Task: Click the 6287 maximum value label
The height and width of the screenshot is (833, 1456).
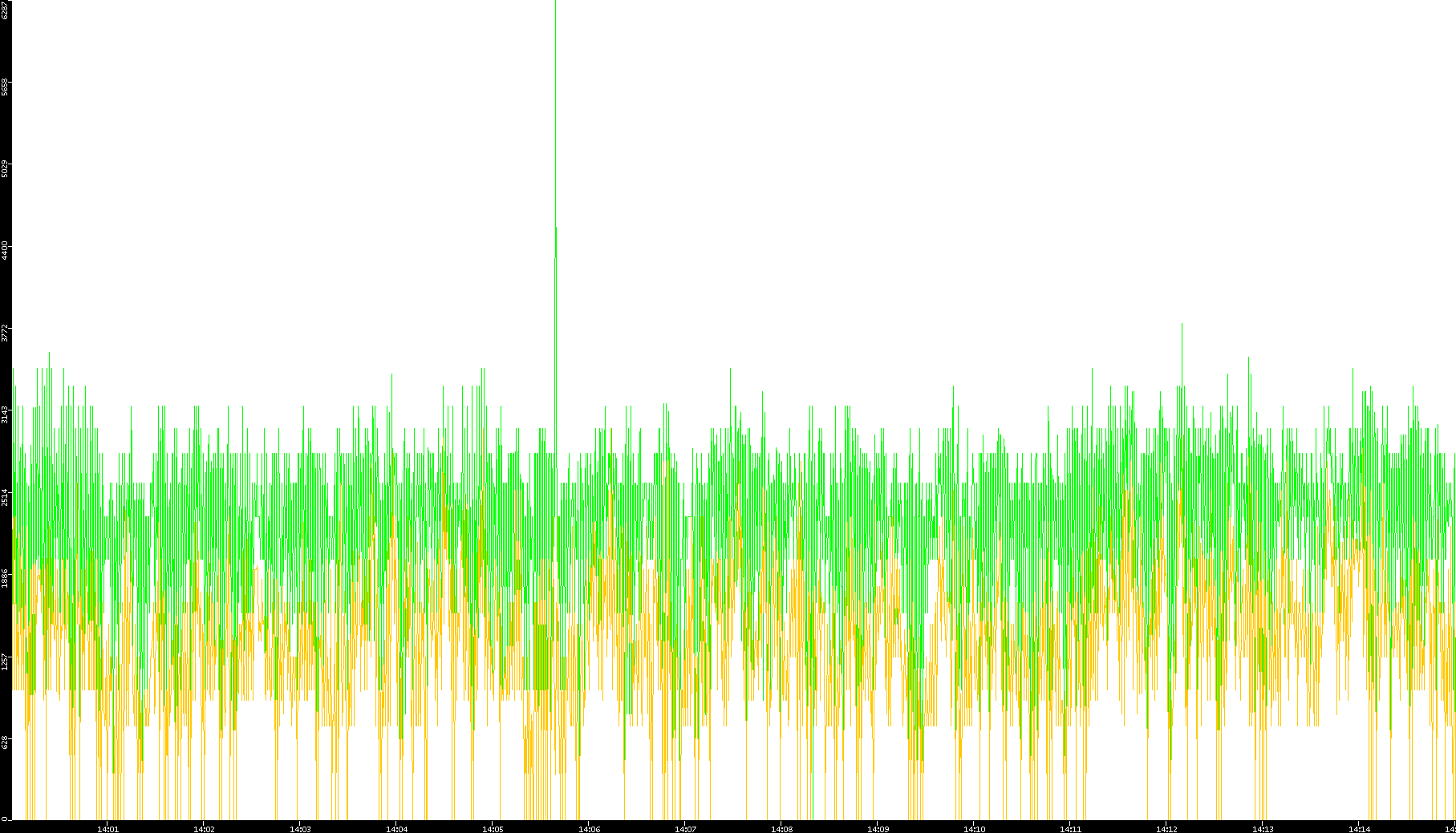Action: 5,10
